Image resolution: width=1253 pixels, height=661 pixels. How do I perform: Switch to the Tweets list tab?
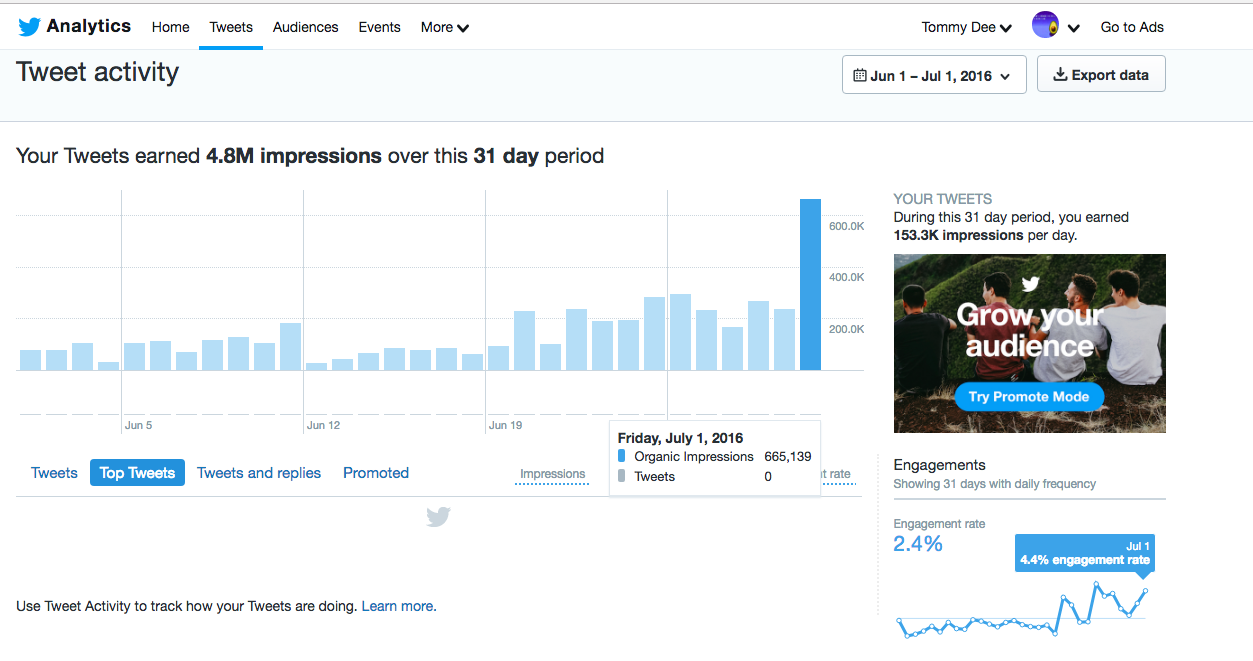[54, 473]
